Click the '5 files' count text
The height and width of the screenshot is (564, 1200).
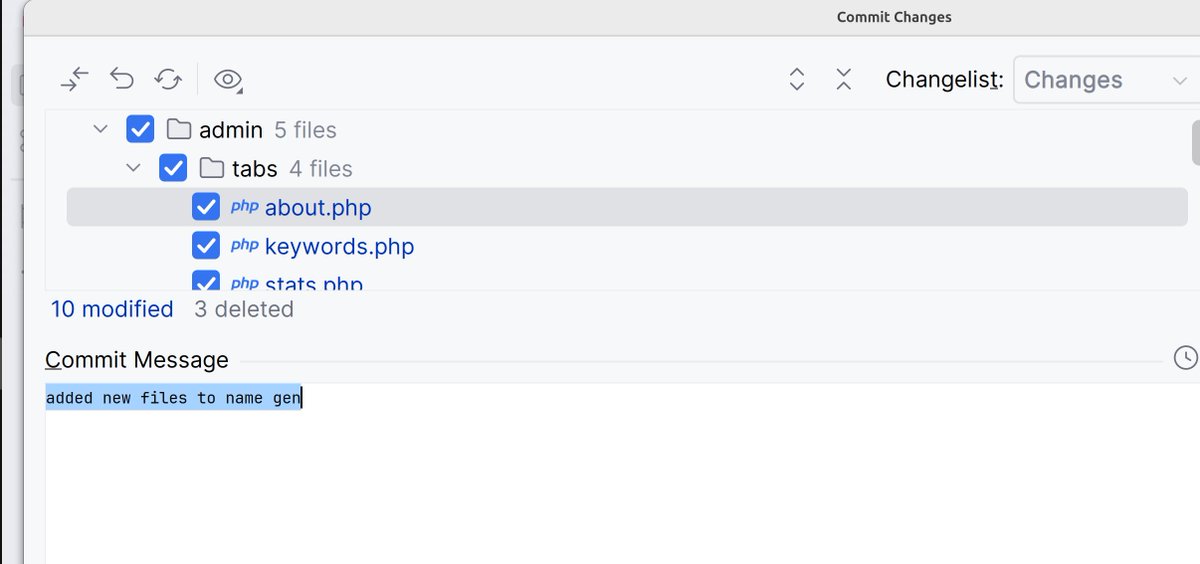(305, 130)
